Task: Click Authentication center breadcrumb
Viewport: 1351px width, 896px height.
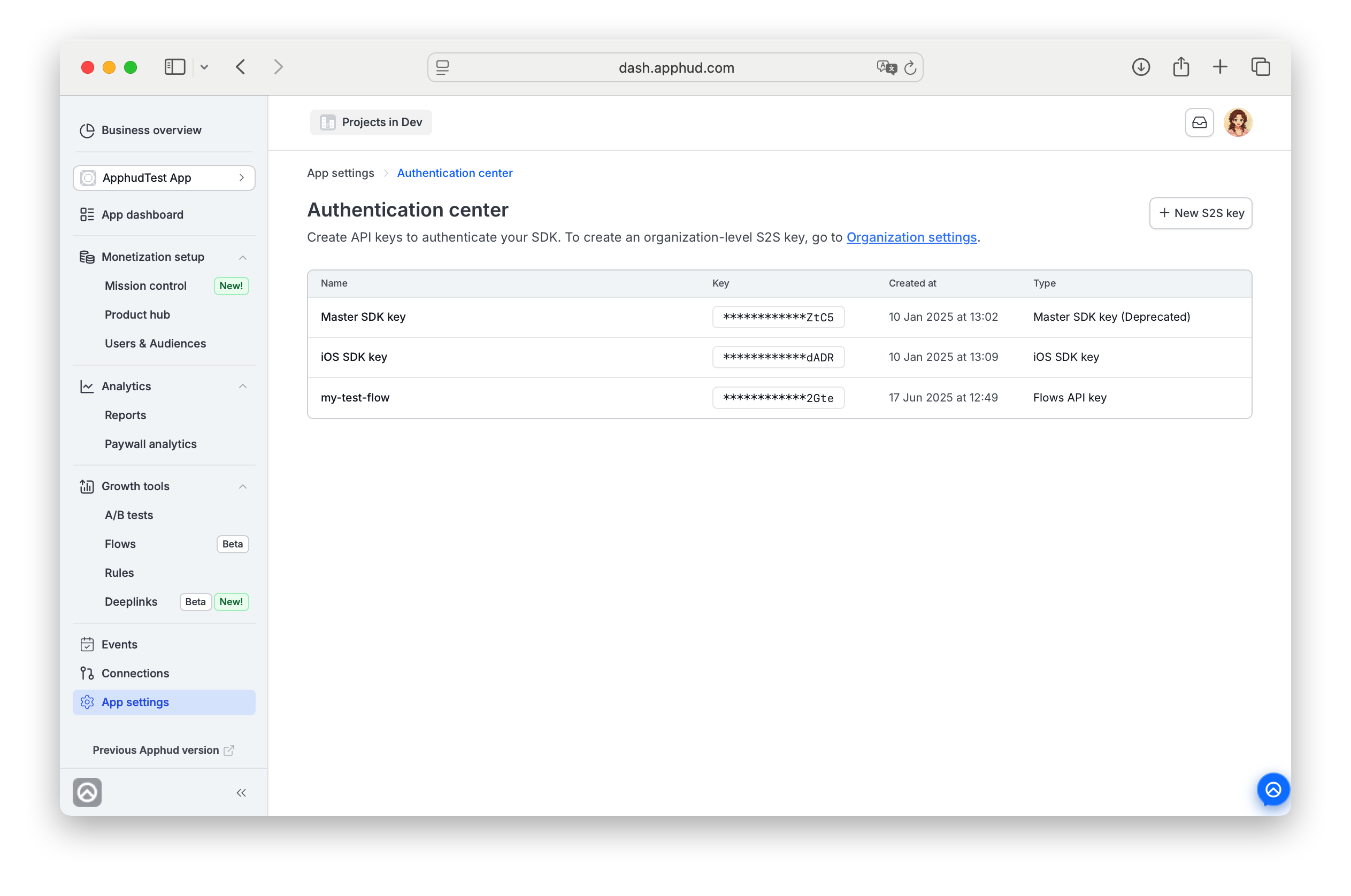Action: [455, 173]
